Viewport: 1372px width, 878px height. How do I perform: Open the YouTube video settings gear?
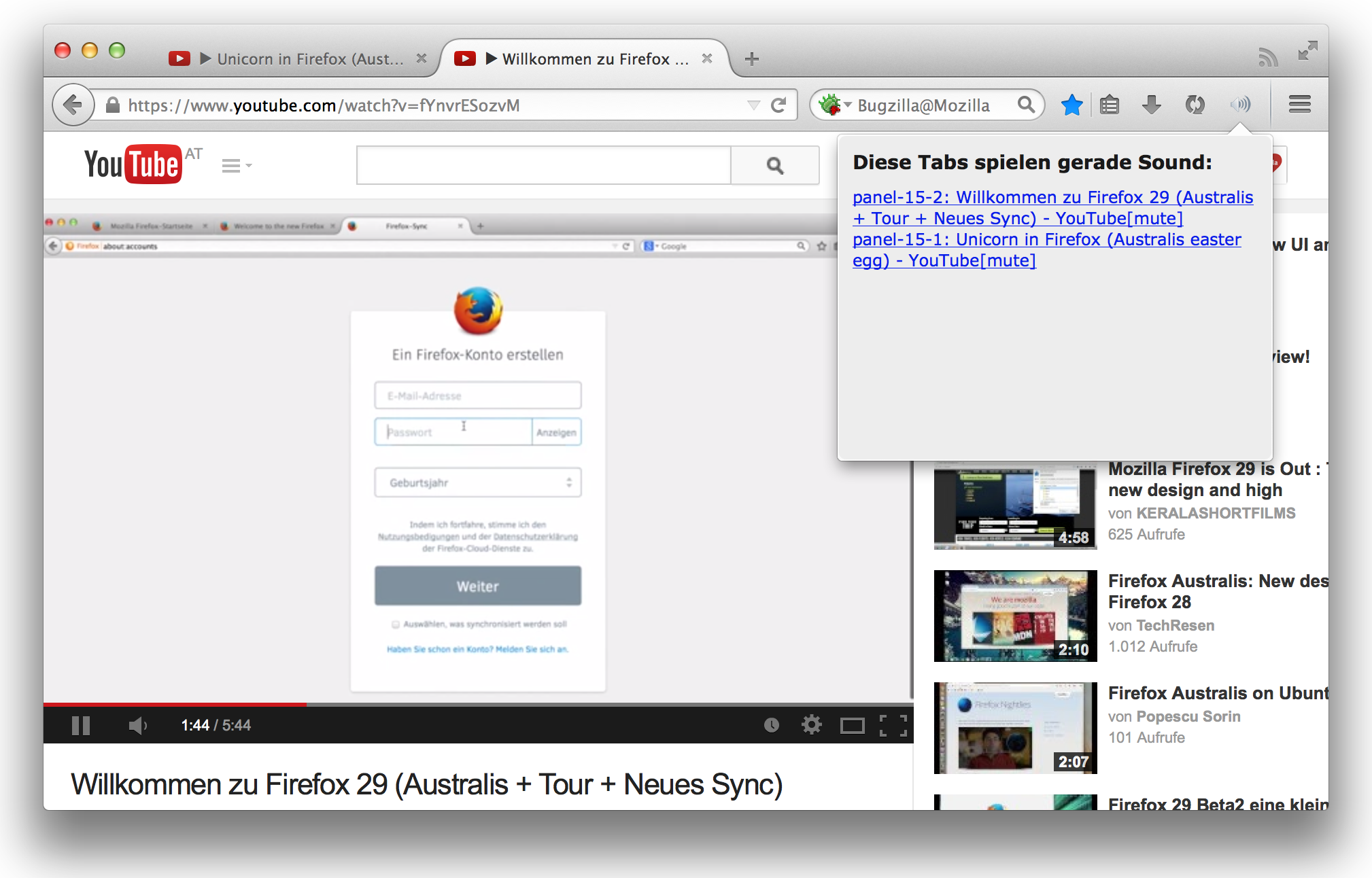(811, 725)
